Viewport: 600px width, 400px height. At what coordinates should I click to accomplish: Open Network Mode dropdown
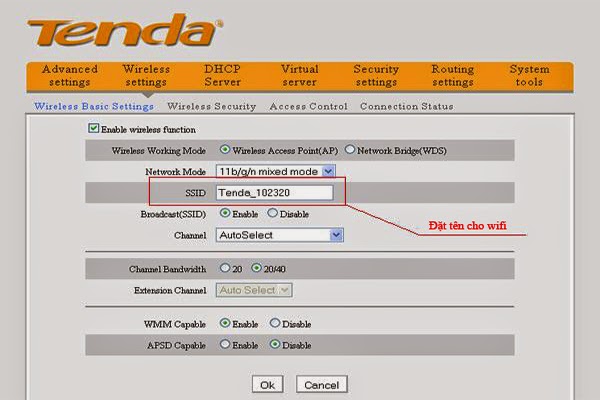[x=276, y=171]
